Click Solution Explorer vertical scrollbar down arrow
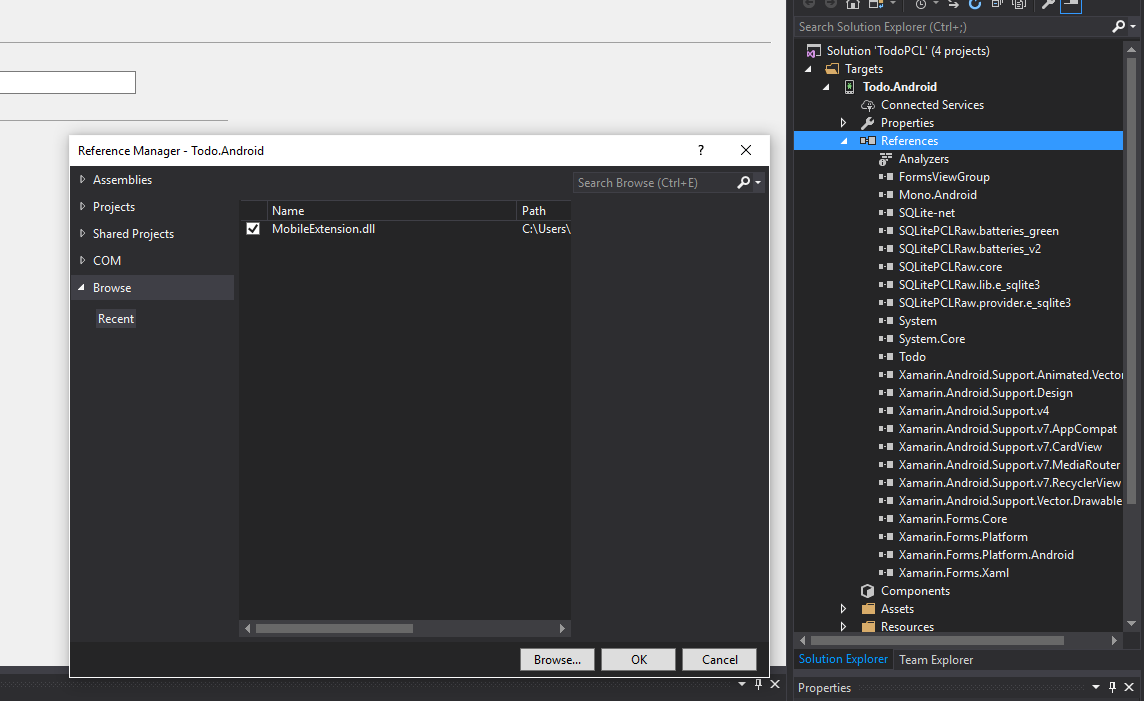Image resolution: width=1144 pixels, height=701 pixels. click(x=1132, y=624)
